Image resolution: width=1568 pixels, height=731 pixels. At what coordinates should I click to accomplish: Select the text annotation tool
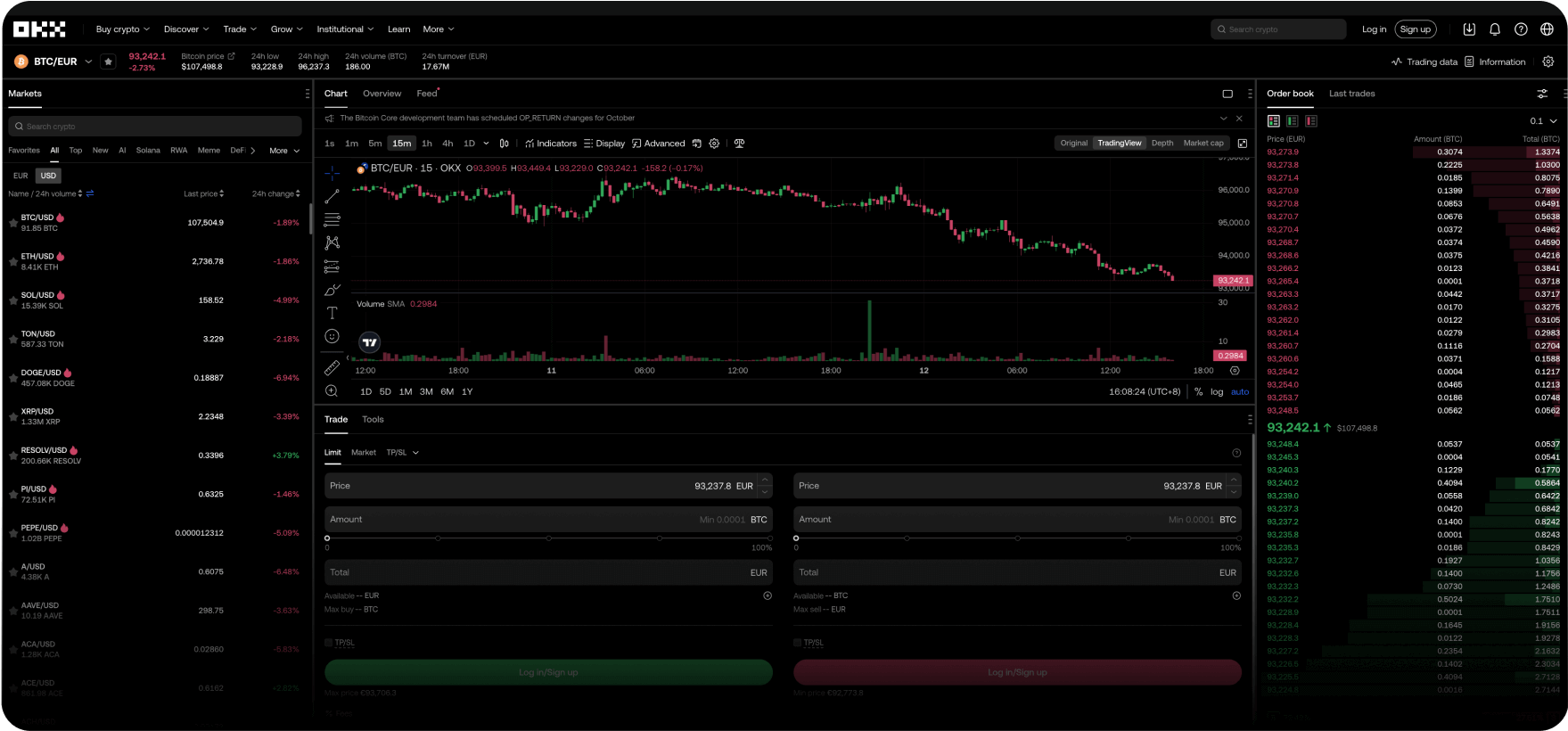click(x=332, y=313)
